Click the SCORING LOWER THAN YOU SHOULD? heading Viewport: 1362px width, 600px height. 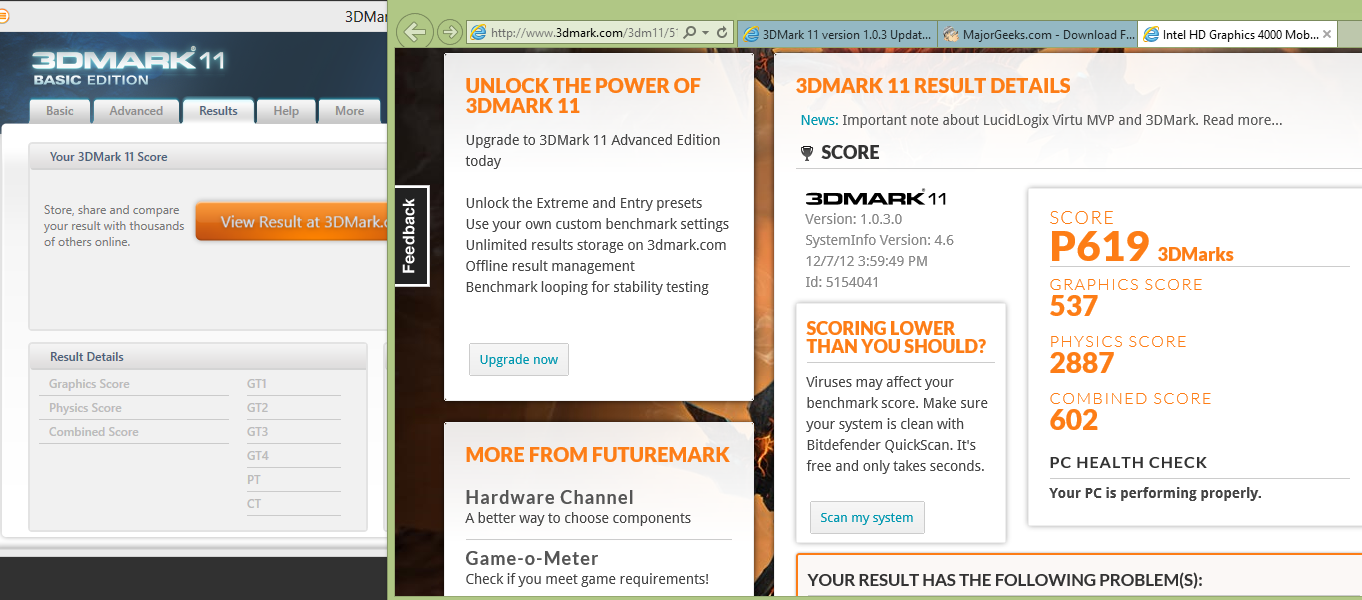896,337
